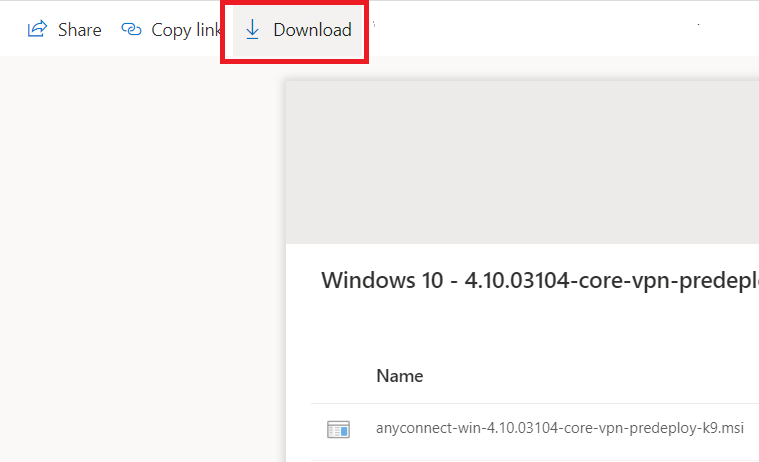Select file anyconnect-win-4.10.03104-core-vpn-predeploy-k9.msi
This screenshot has height=462, width=759.
560,428
